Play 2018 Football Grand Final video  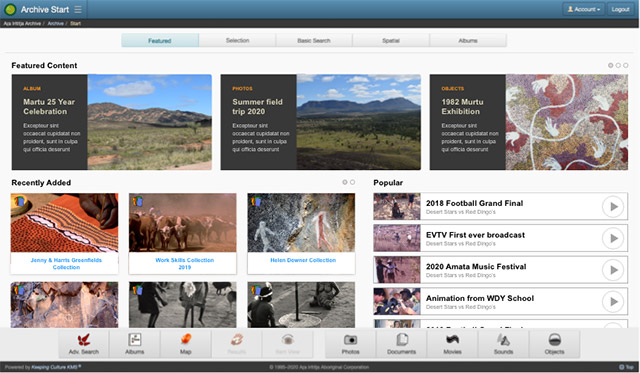[x=613, y=206]
